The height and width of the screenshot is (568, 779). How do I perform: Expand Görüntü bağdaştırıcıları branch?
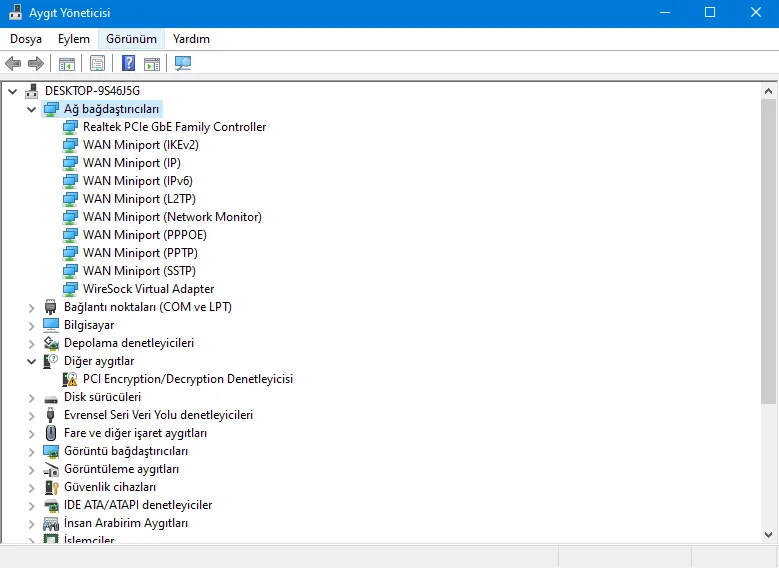(31, 452)
